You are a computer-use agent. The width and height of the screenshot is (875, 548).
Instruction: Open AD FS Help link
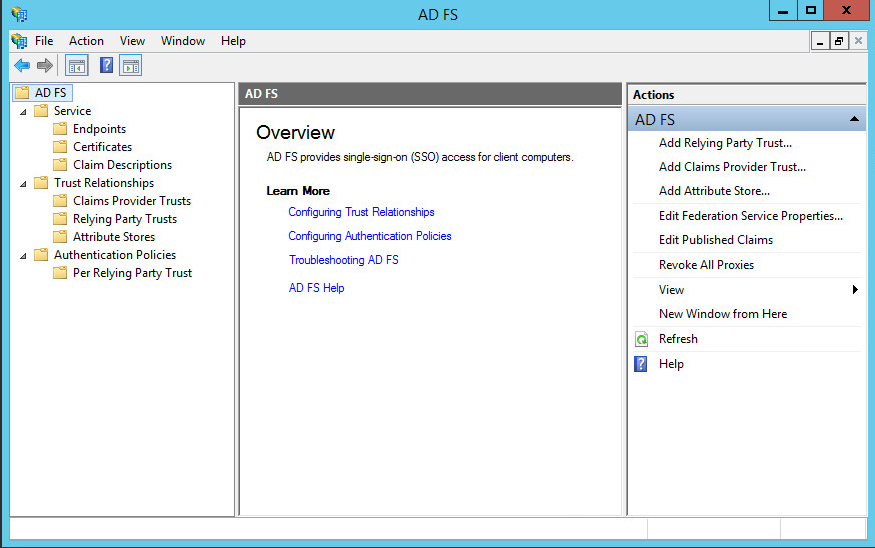tap(316, 288)
